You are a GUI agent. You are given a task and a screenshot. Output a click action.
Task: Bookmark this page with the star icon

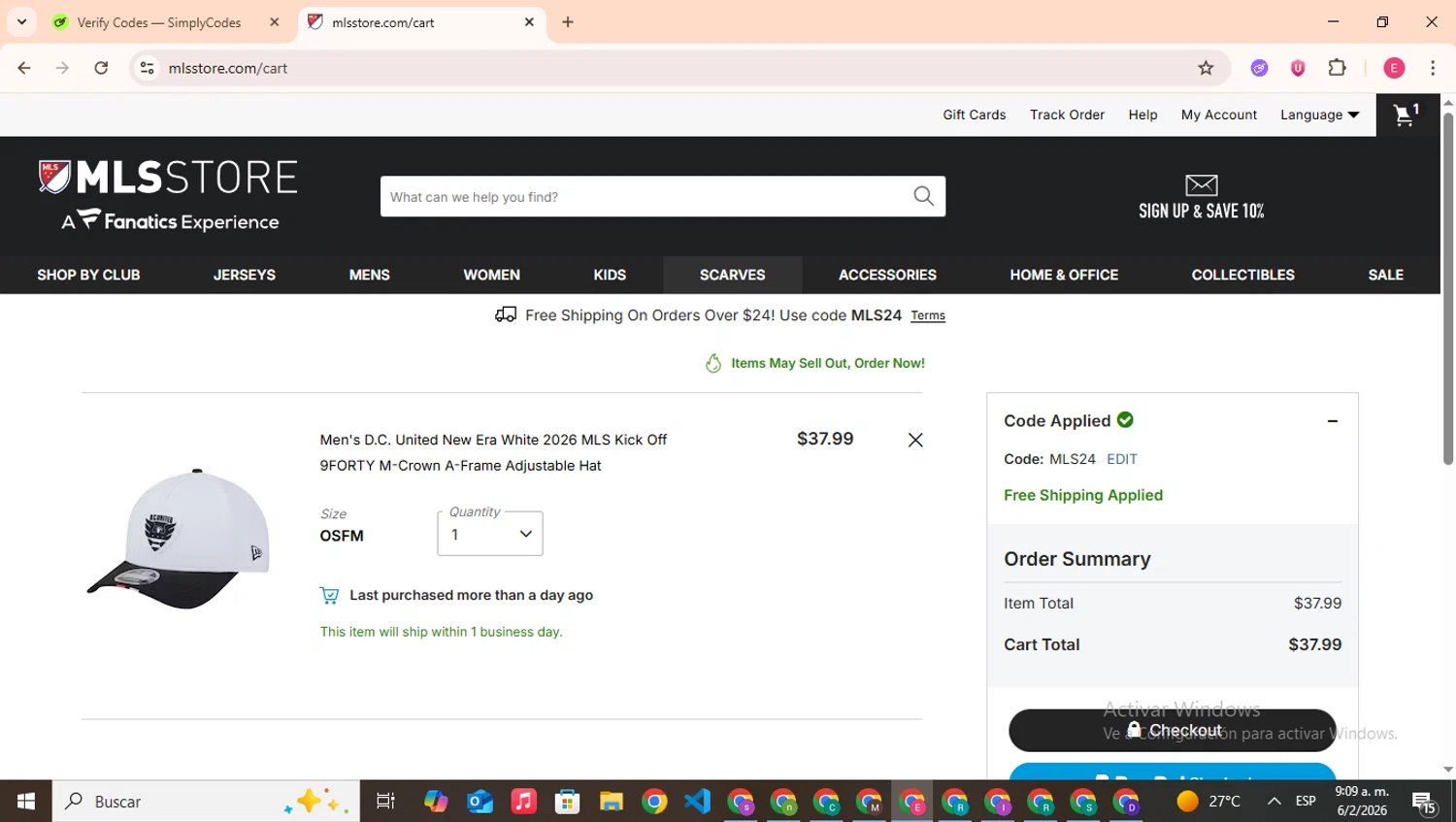pos(1206,68)
